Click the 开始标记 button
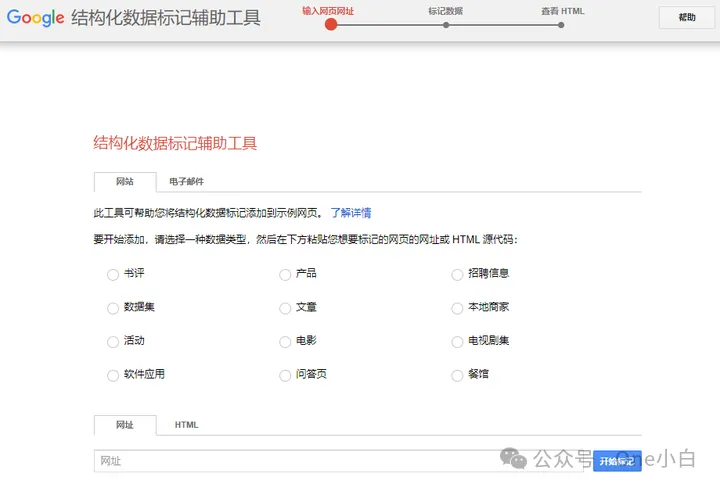This screenshot has width=720, height=488. [617, 461]
